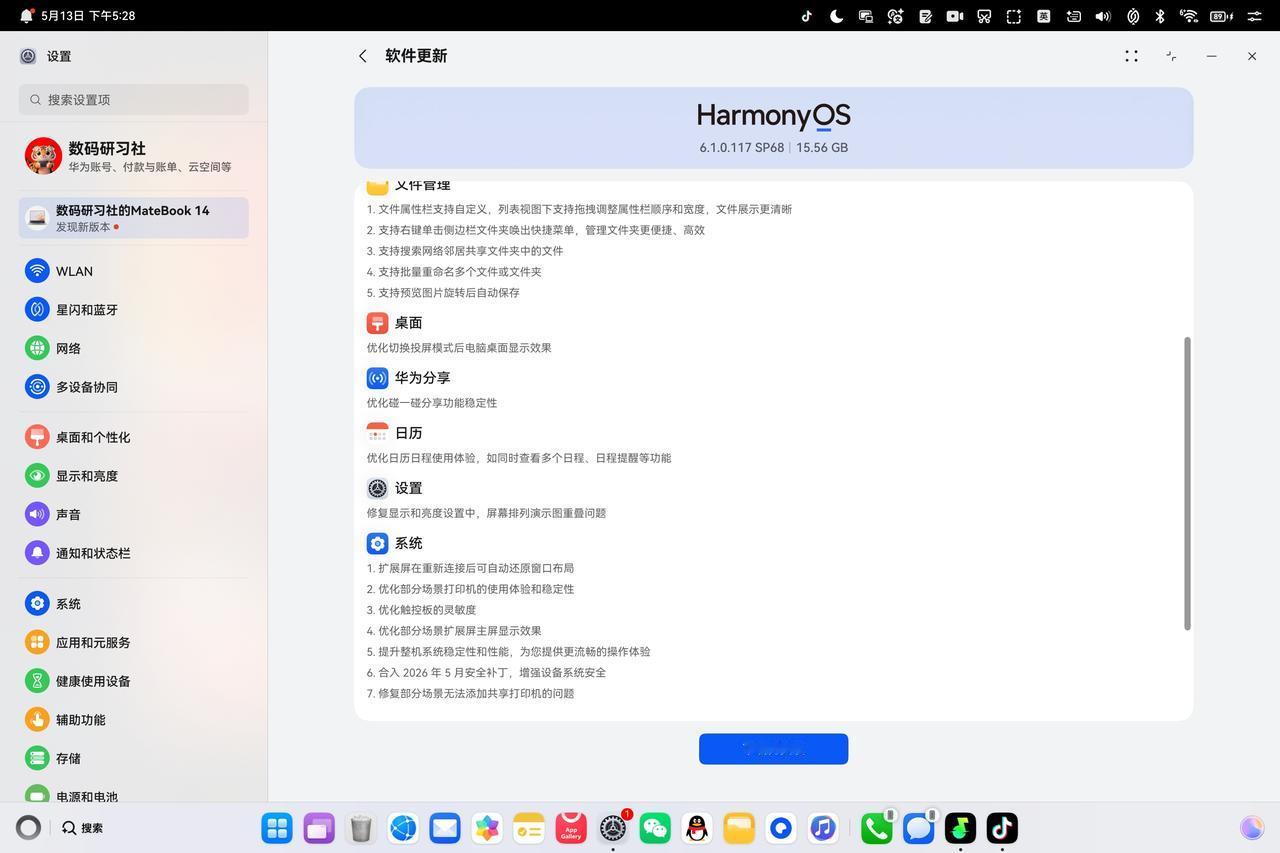Open 多设备协同 settings
The image size is (1280, 853).
[x=133, y=387]
